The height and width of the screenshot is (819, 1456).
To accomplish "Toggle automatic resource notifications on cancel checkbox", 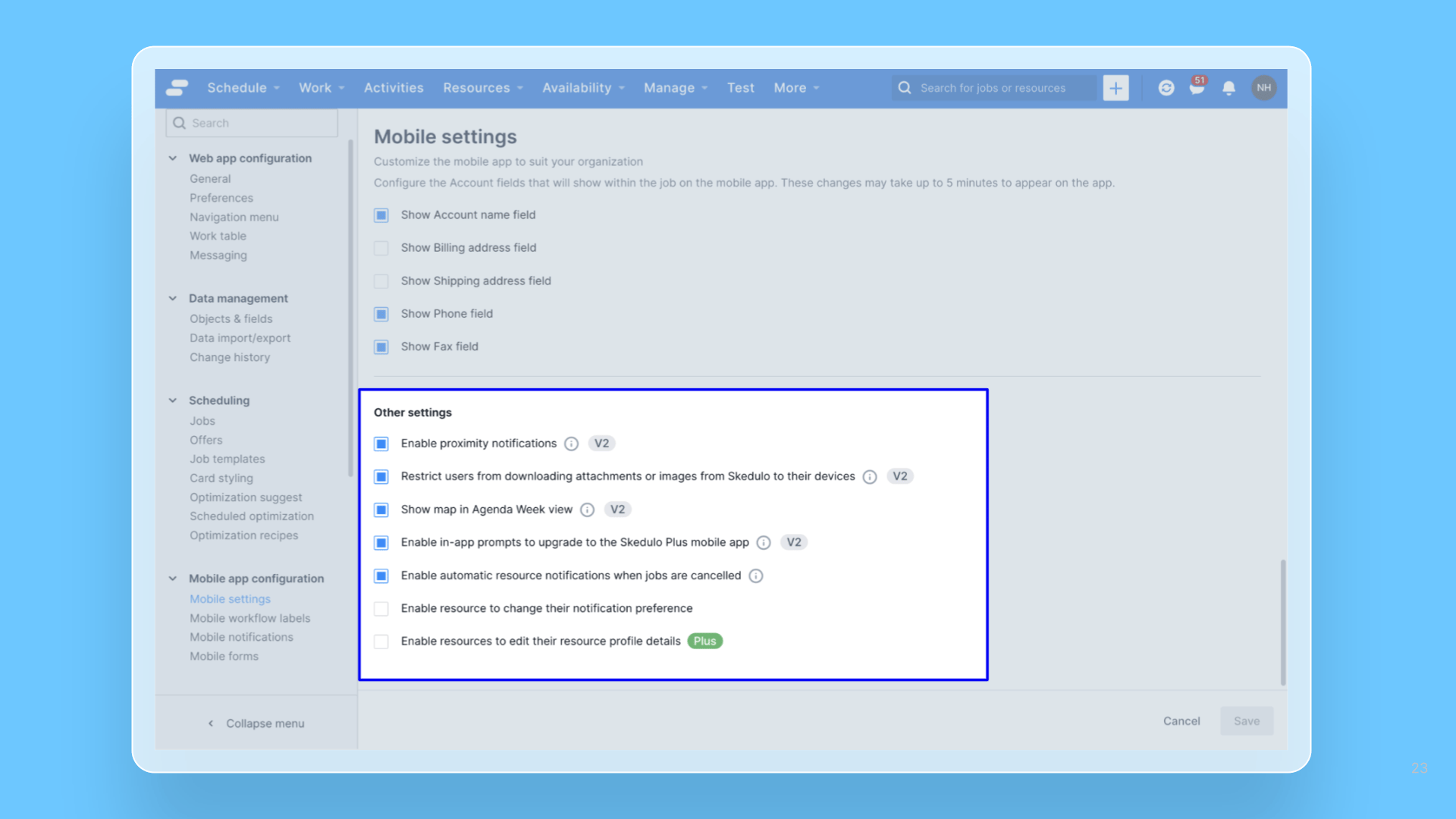I will click(x=381, y=576).
